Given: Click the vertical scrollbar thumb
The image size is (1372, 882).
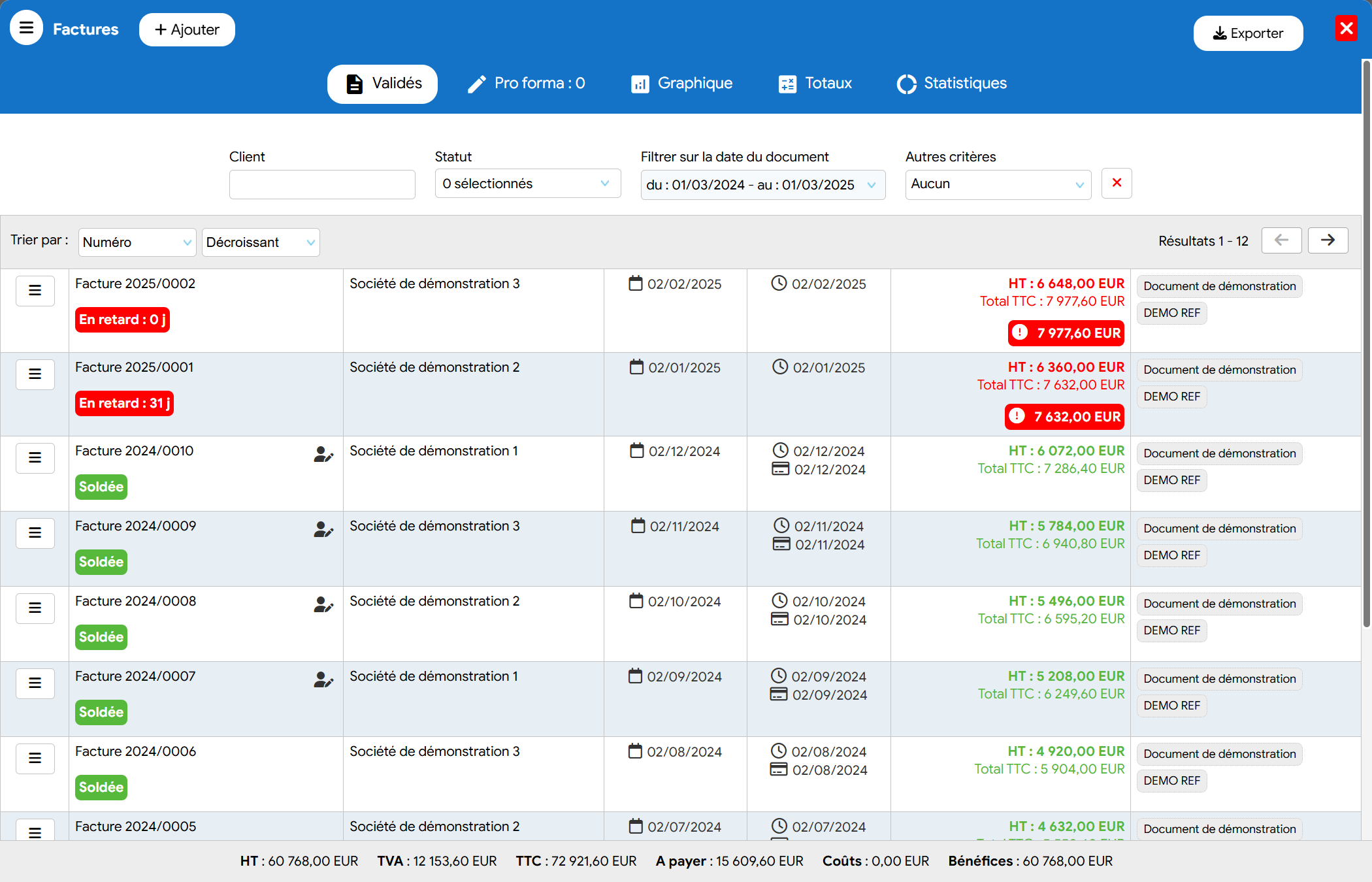Looking at the screenshot, I should (1366, 343).
